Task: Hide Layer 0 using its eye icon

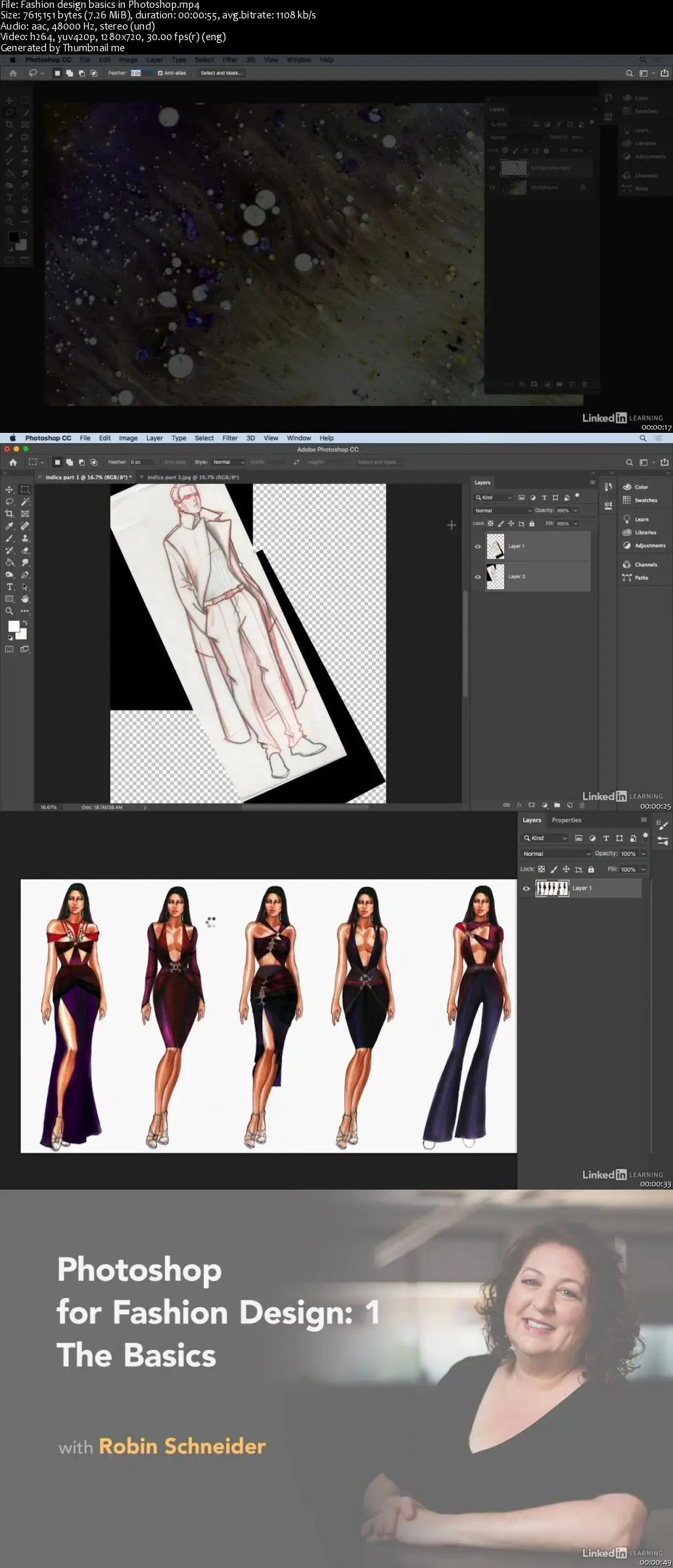Action: click(x=478, y=577)
